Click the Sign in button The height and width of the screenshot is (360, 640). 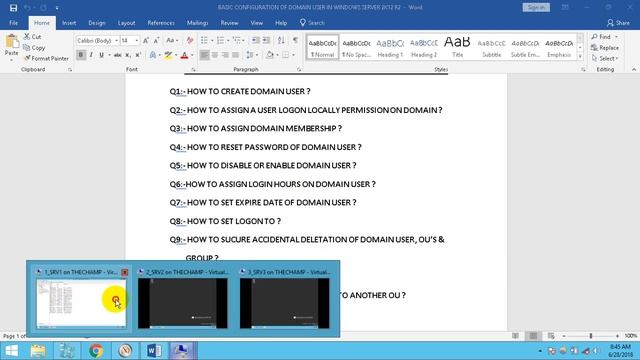coord(536,7)
